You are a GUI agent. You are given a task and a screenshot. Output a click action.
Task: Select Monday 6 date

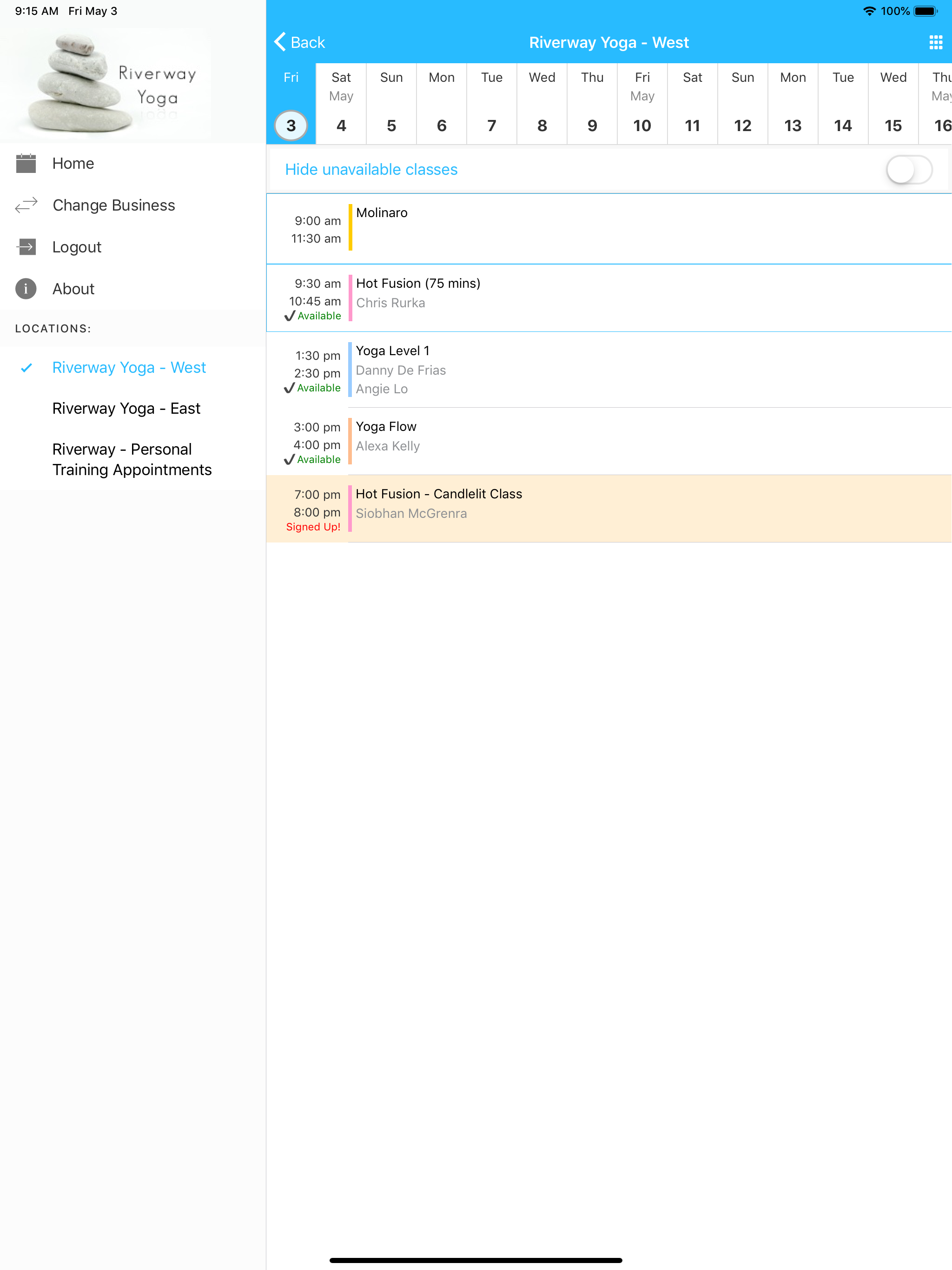pos(442,103)
